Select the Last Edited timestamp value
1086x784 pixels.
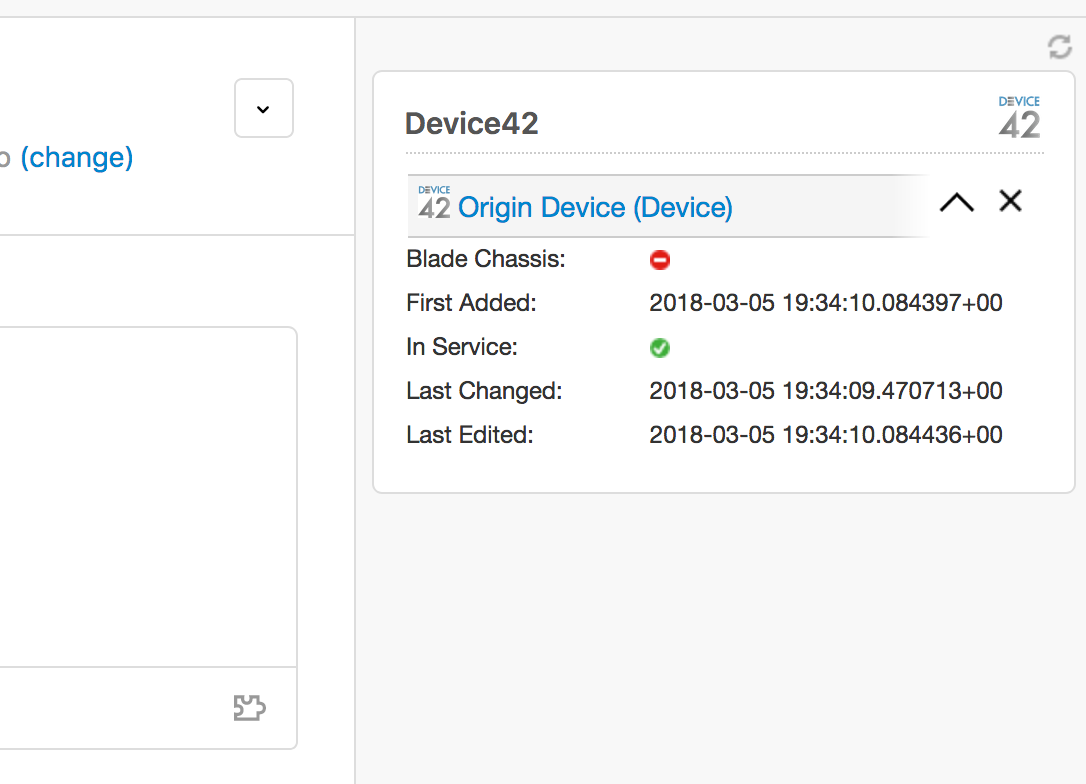click(826, 435)
